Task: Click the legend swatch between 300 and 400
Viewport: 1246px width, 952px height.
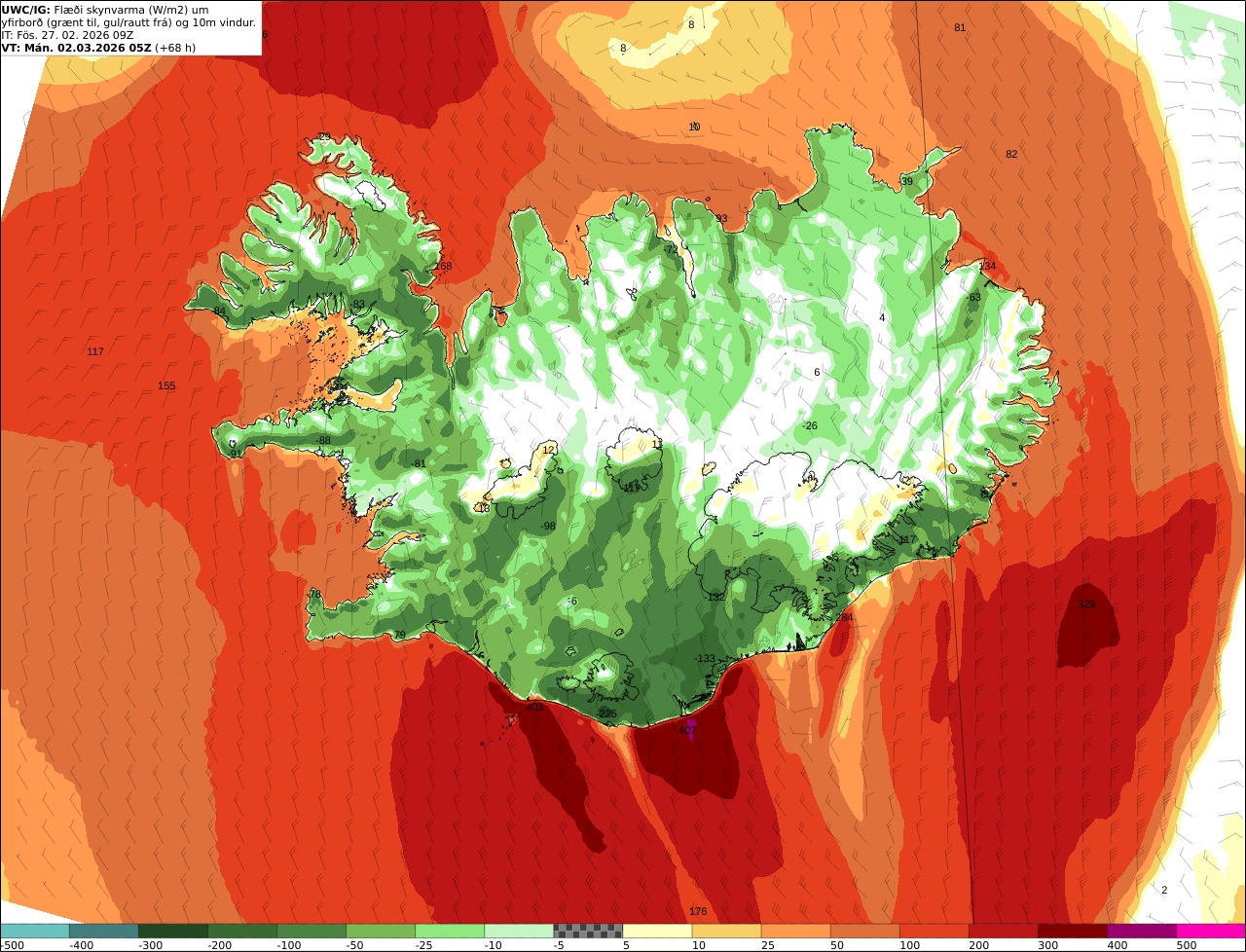Action: coord(1072,931)
